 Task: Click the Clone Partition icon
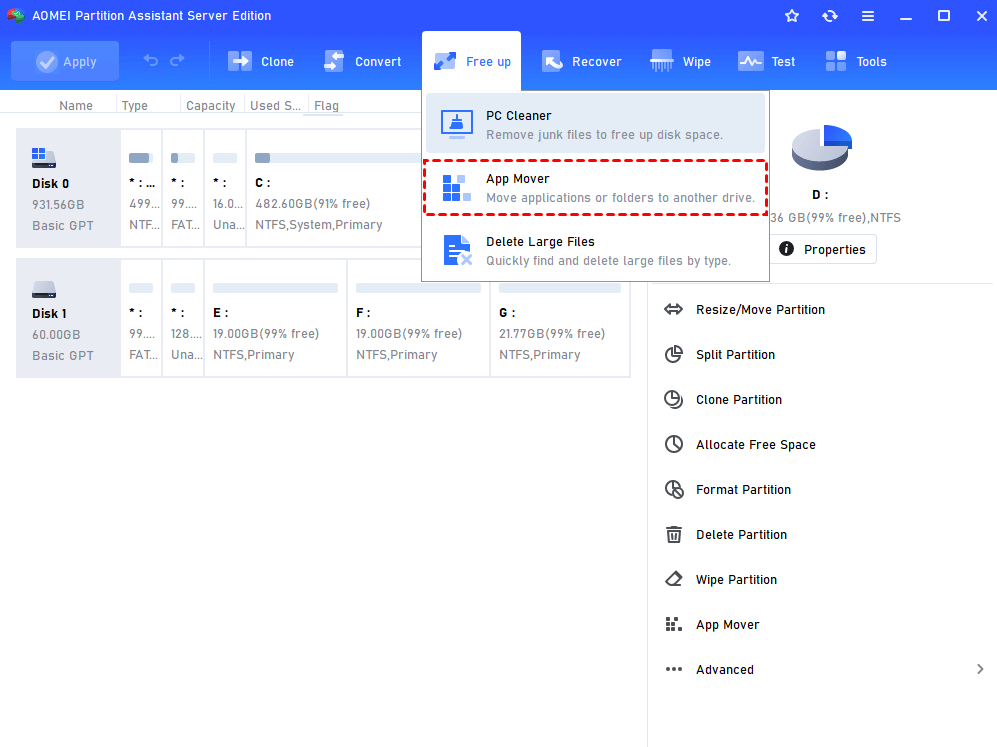673,399
